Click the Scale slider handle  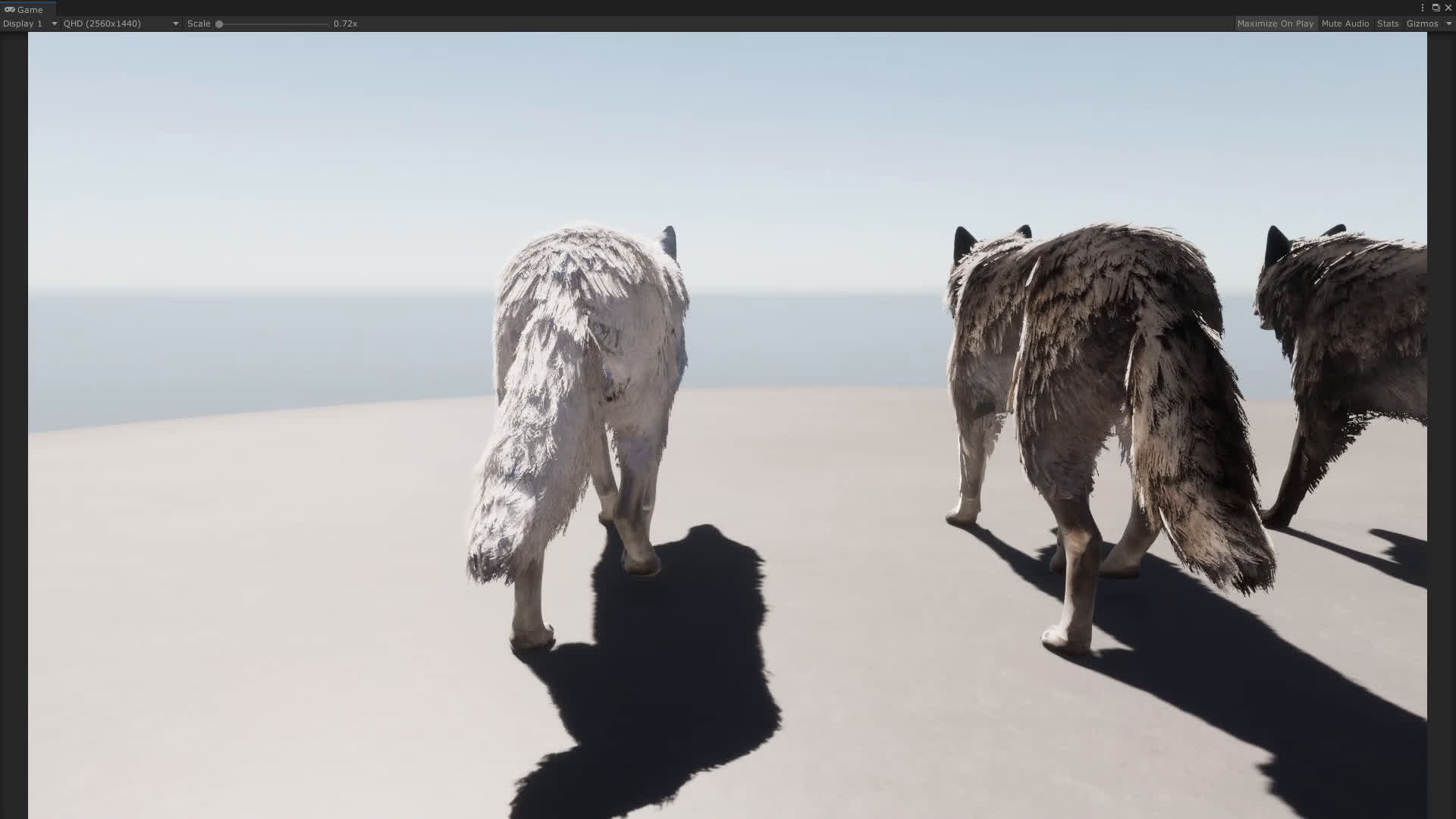[x=220, y=24]
